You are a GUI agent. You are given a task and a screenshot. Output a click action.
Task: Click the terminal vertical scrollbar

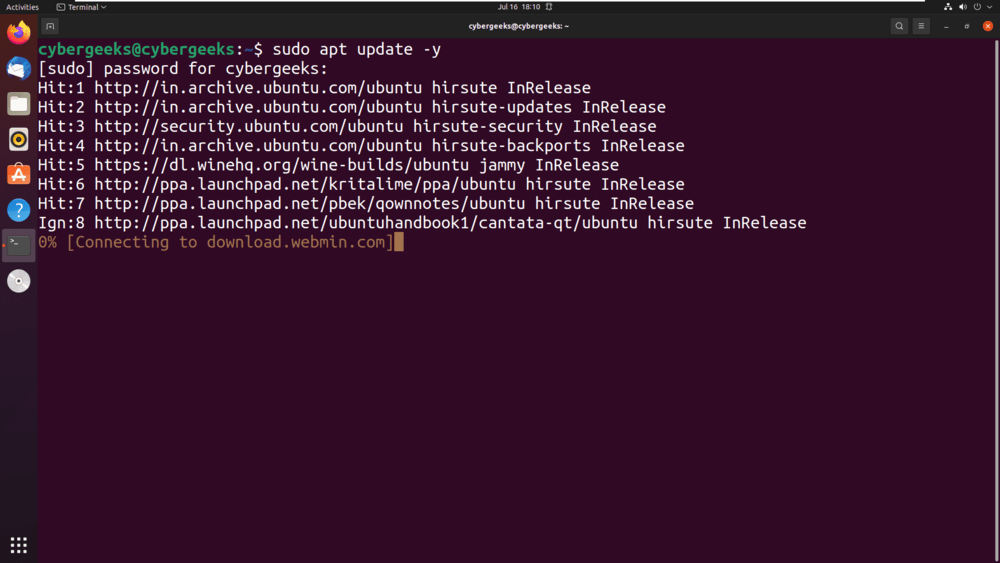[997, 300]
